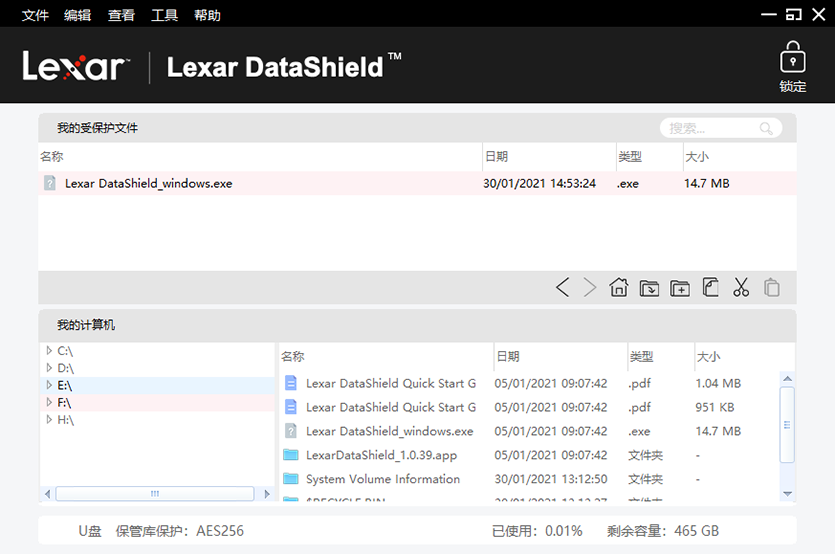
Task: Sort protected files by 大小 column
Action: 697,157
